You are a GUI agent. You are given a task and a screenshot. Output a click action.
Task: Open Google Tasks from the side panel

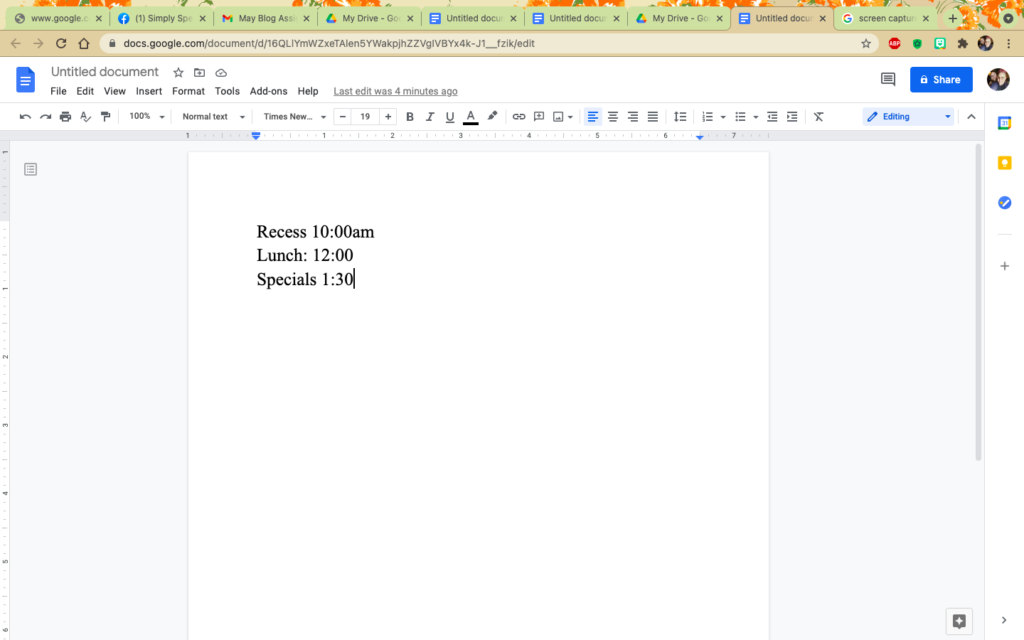point(1004,202)
